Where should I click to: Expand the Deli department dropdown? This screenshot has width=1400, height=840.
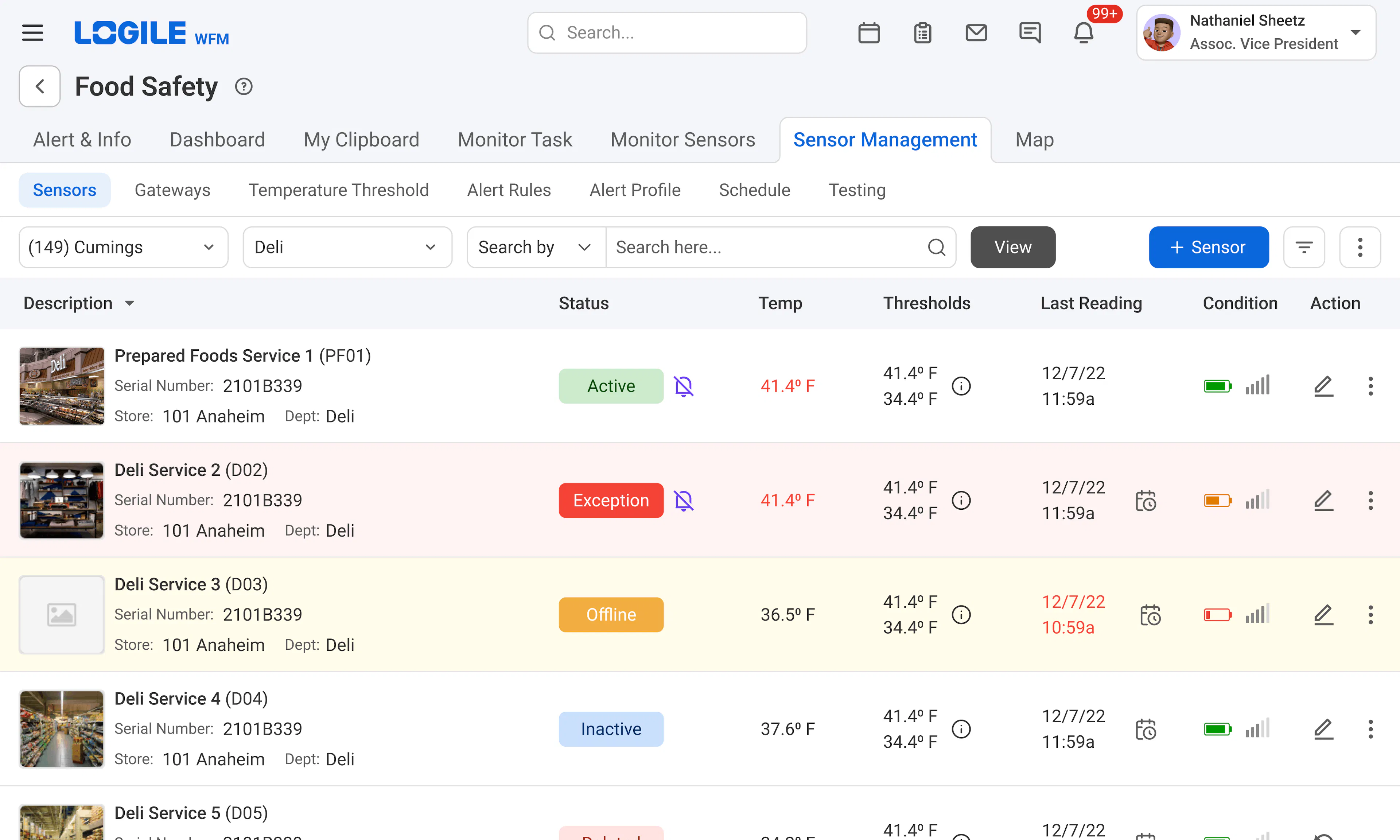coord(347,247)
